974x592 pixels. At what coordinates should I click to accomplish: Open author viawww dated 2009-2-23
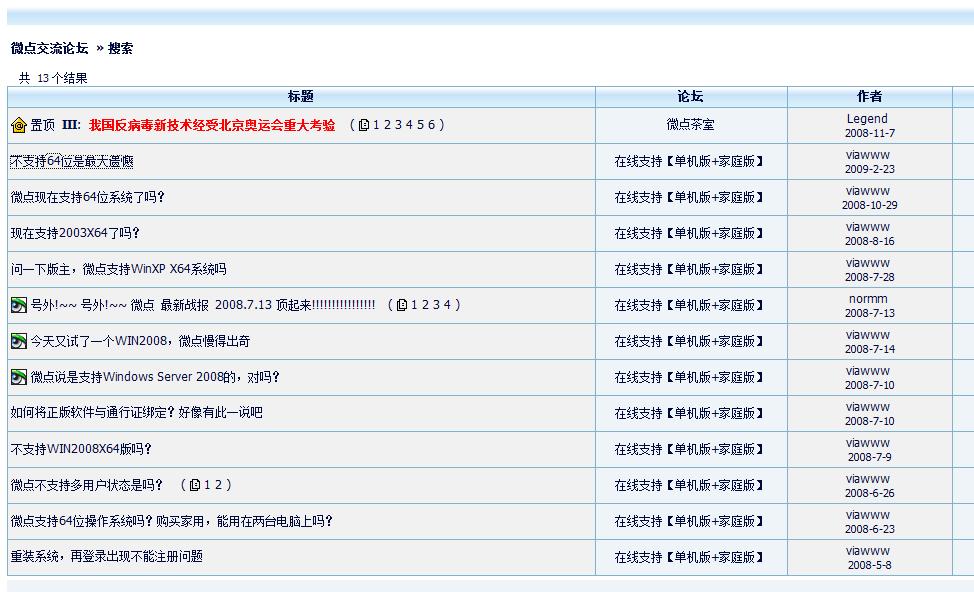click(868, 155)
